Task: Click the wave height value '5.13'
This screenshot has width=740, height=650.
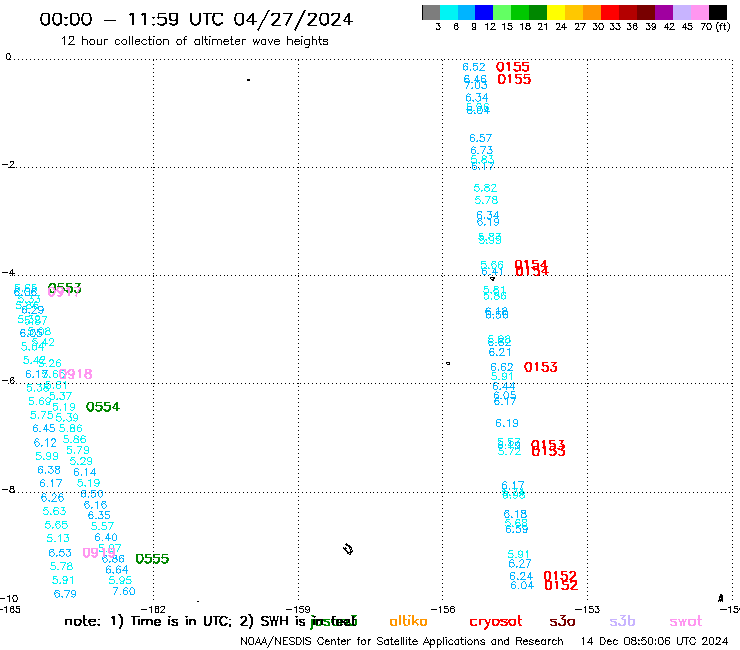Action: (x=58, y=538)
